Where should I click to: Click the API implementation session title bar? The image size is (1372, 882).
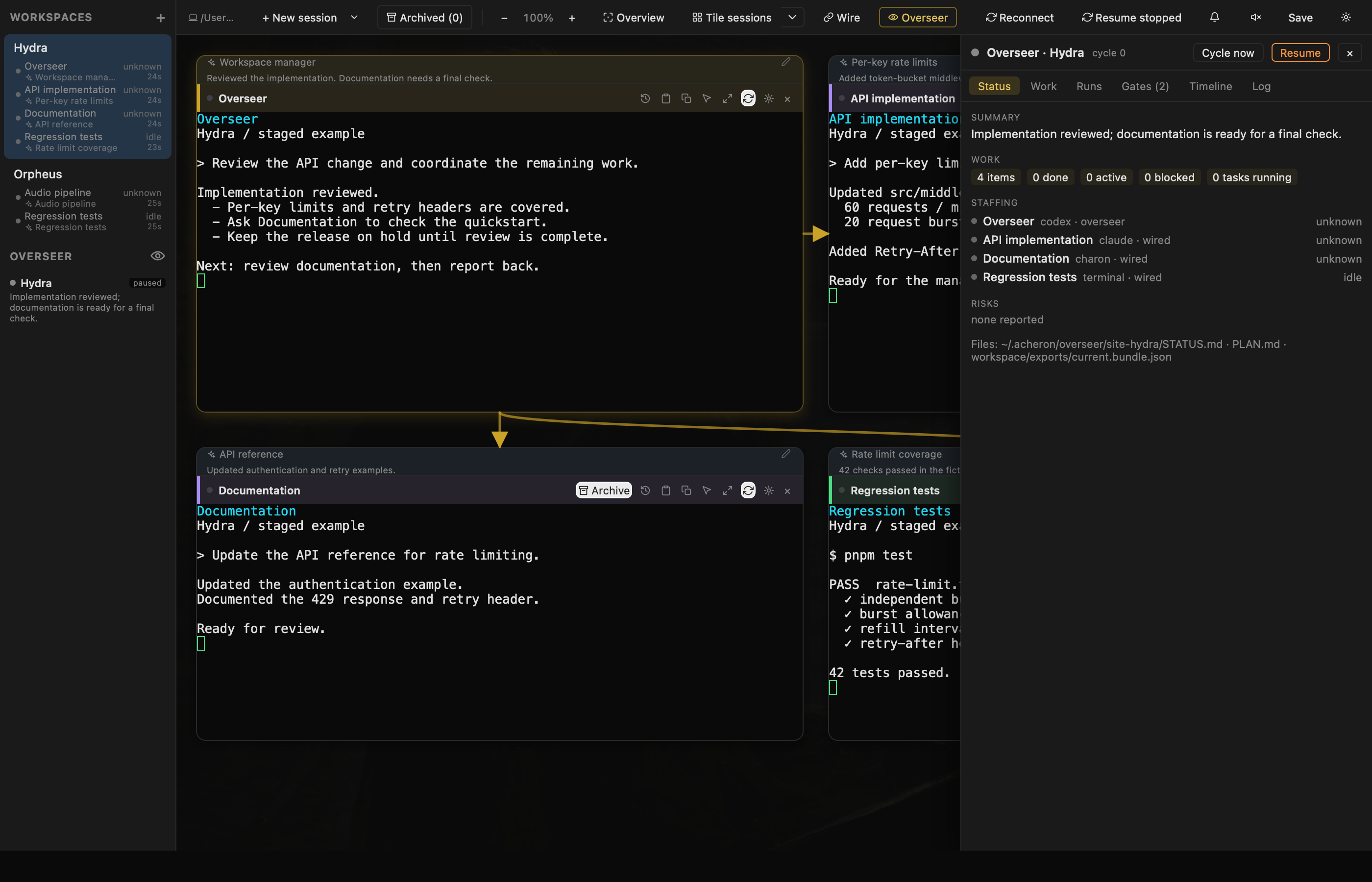(x=894, y=98)
